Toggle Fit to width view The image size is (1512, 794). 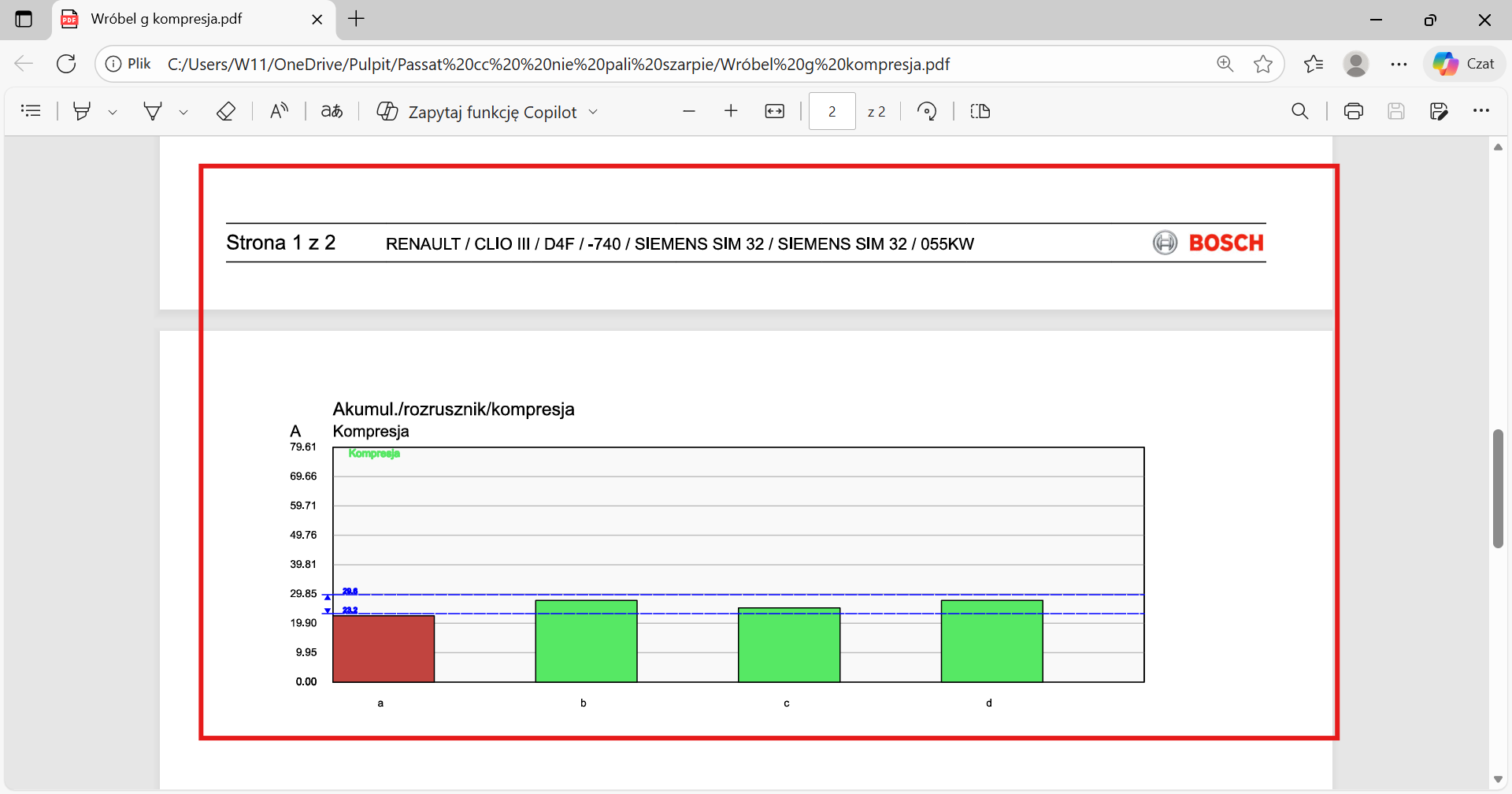775,111
